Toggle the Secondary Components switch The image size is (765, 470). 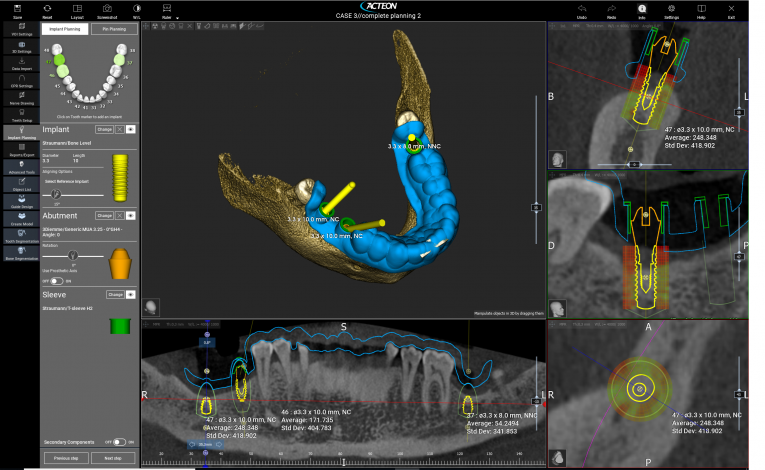[x=120, y=441]
